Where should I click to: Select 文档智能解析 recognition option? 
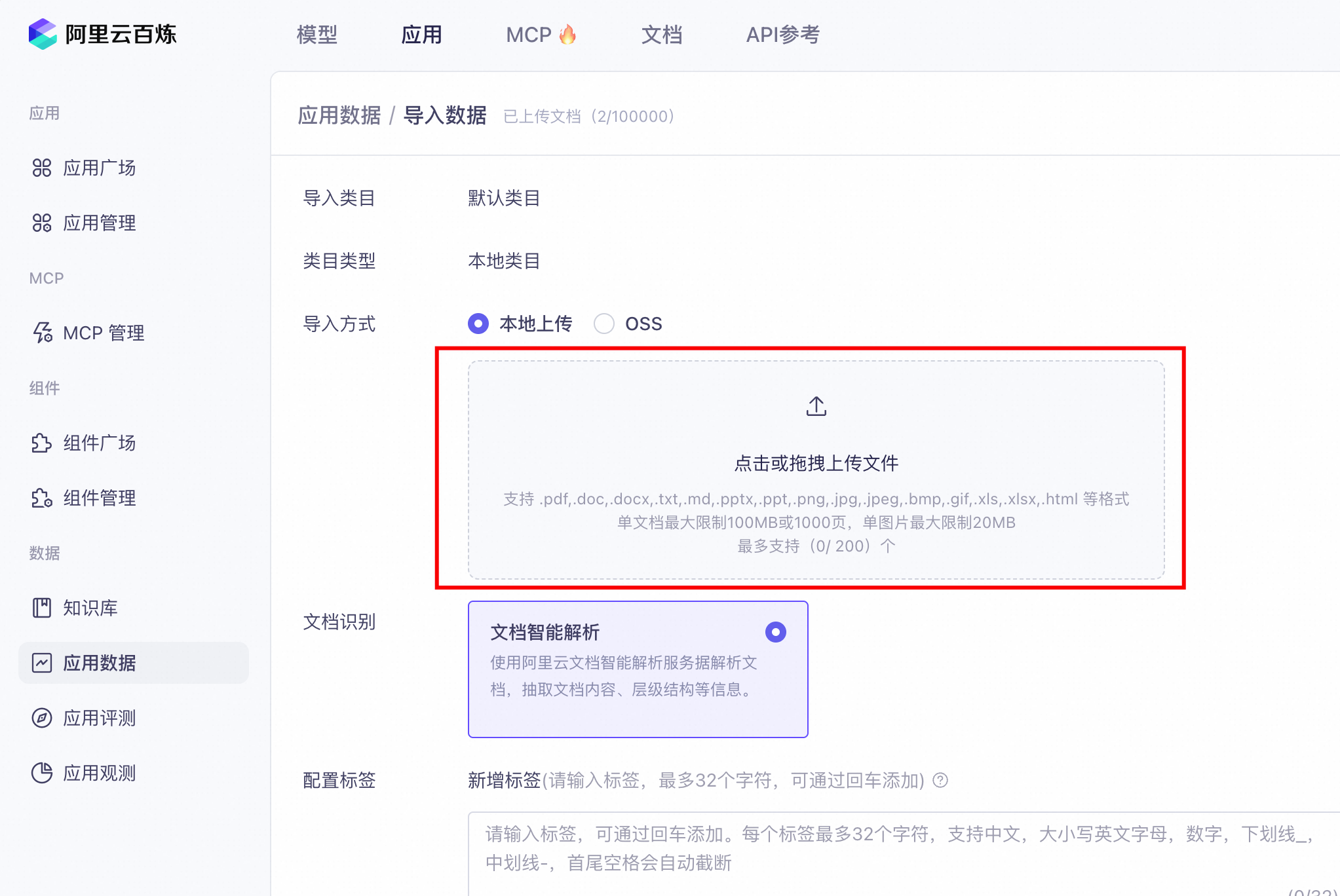tap(776, 632)
